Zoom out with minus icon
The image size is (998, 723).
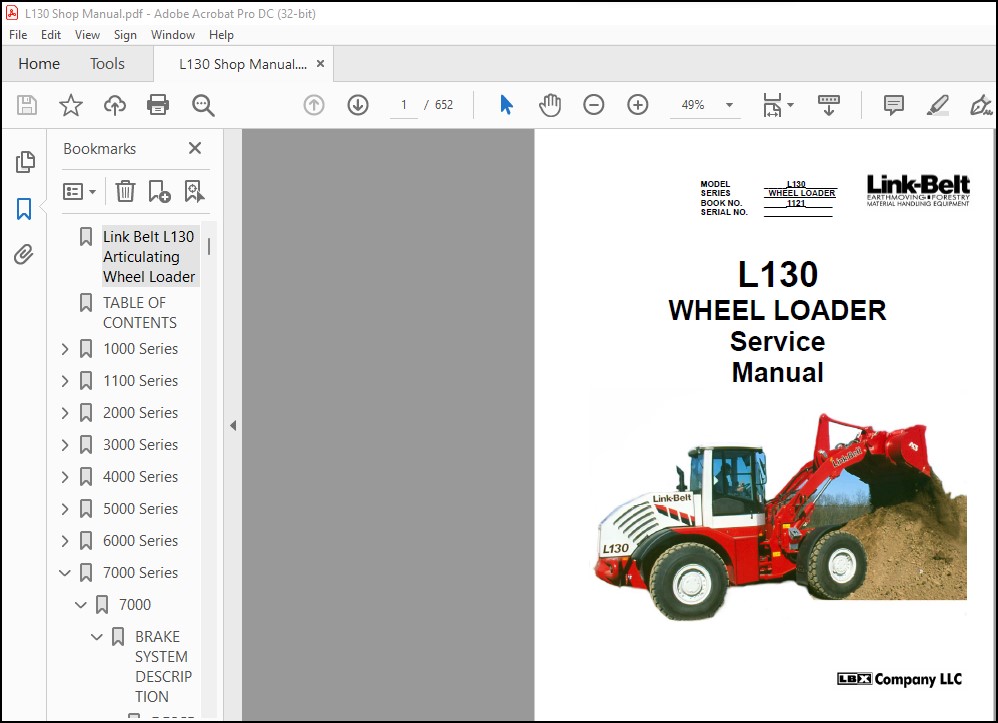pos(593,104)
